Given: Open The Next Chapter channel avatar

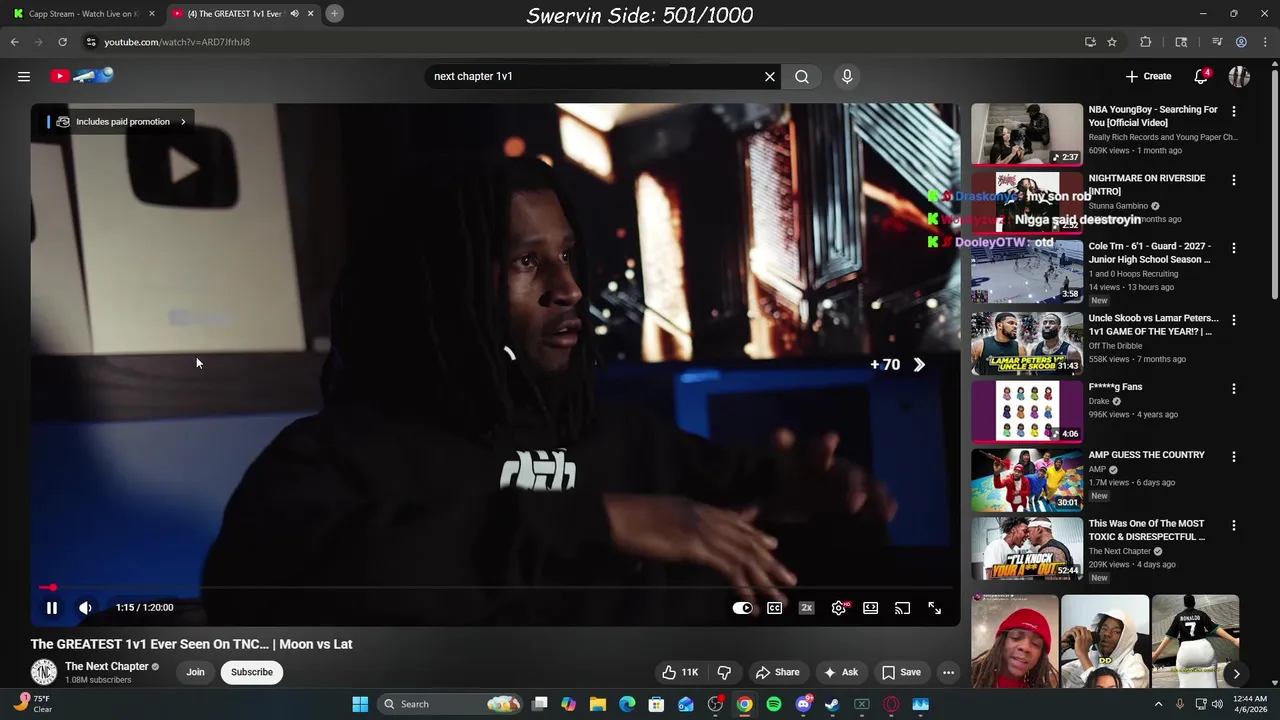Looking at the screenshot, I should (x=44, y=672).
